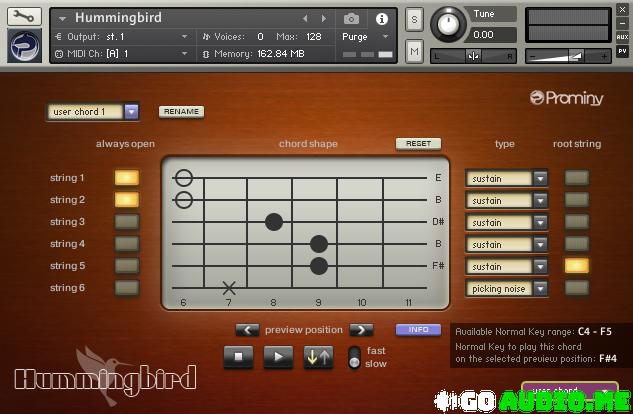Expand the Output st. 1 dropdown
This screenshot has width=633, height=414.
(x=184, y=37)
